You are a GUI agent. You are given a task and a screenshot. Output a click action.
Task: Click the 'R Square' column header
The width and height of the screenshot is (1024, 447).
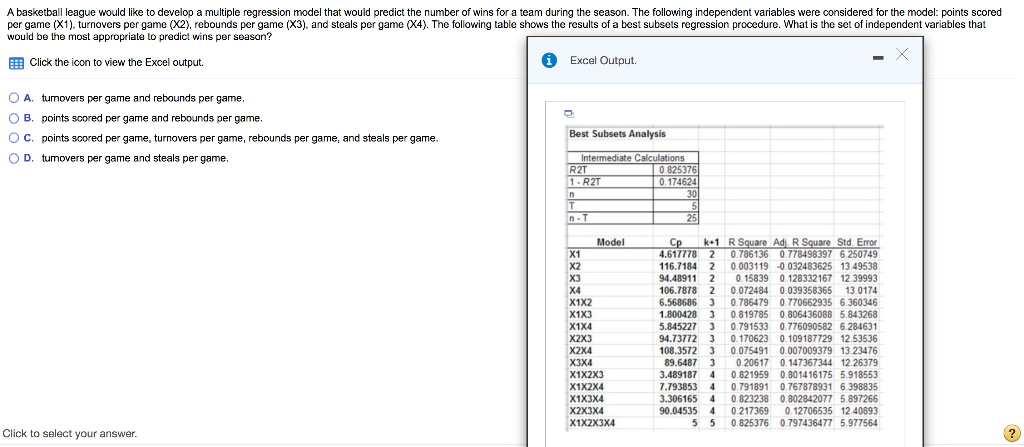(x=749, y=242)
